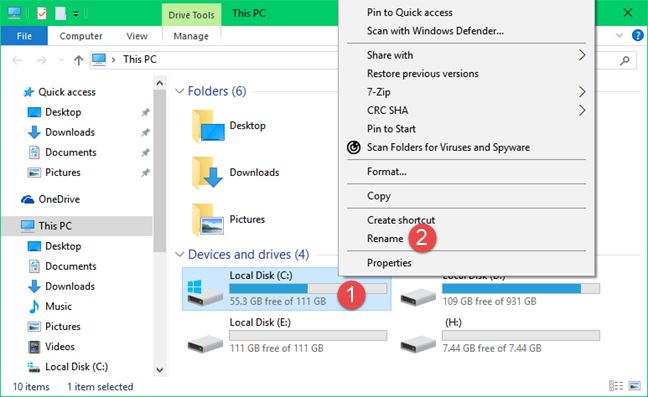Go up one level with the Up arrow
Screen dimensions: 648x397
click(x=79, y=60)
